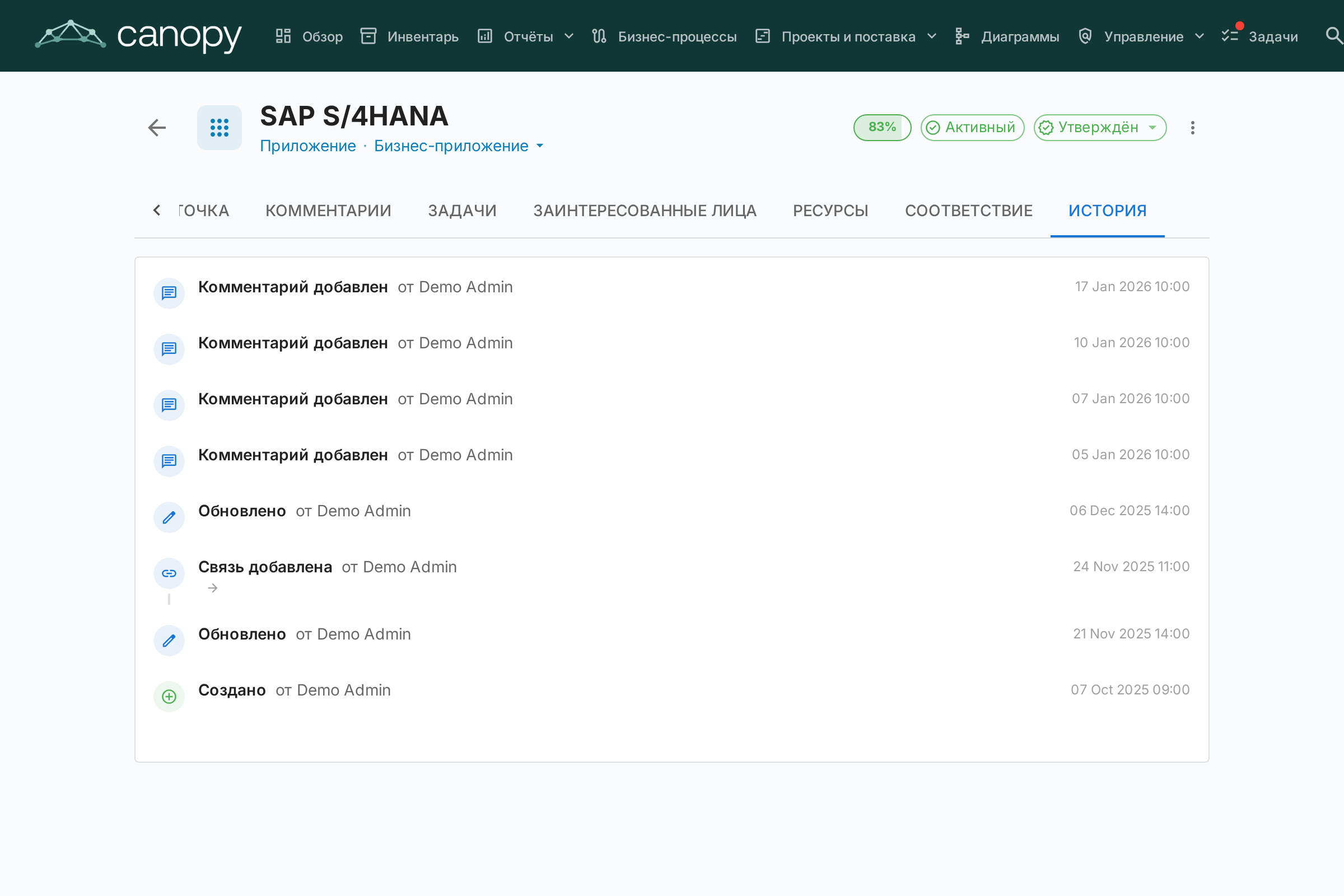Viewport: 1344px width, 896px height.
Task: Click the 21 Nov 2025 14:00 timestamp
Action: pos(1131,634)
